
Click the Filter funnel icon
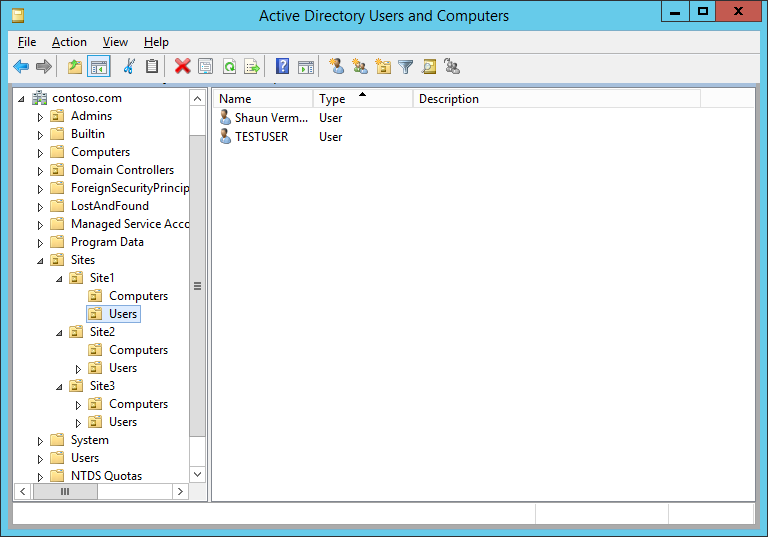(x=406, y=66)
